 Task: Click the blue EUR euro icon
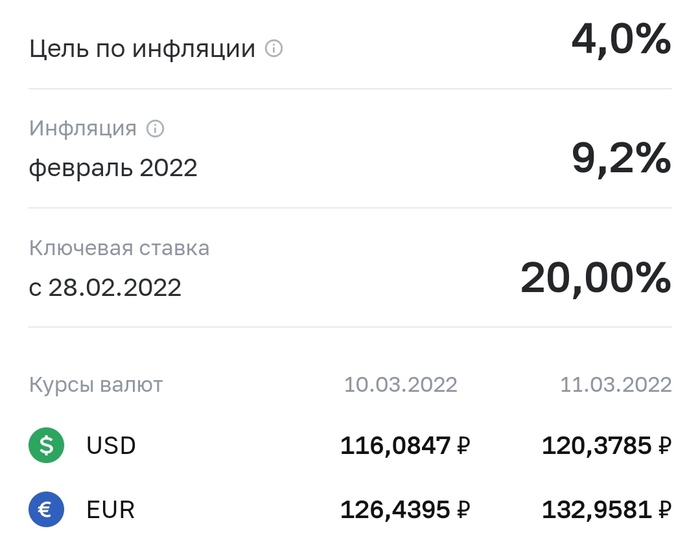tap(46, 510)
